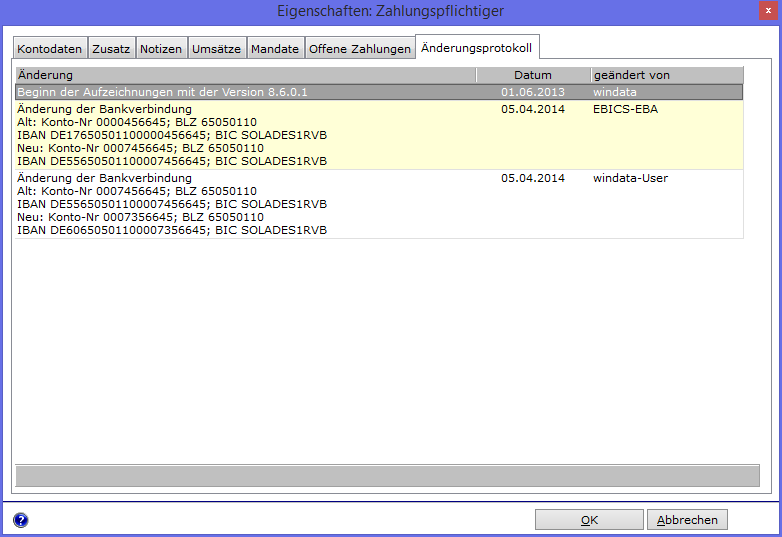Switch to the Kontodaten tab

coord(49,49)
